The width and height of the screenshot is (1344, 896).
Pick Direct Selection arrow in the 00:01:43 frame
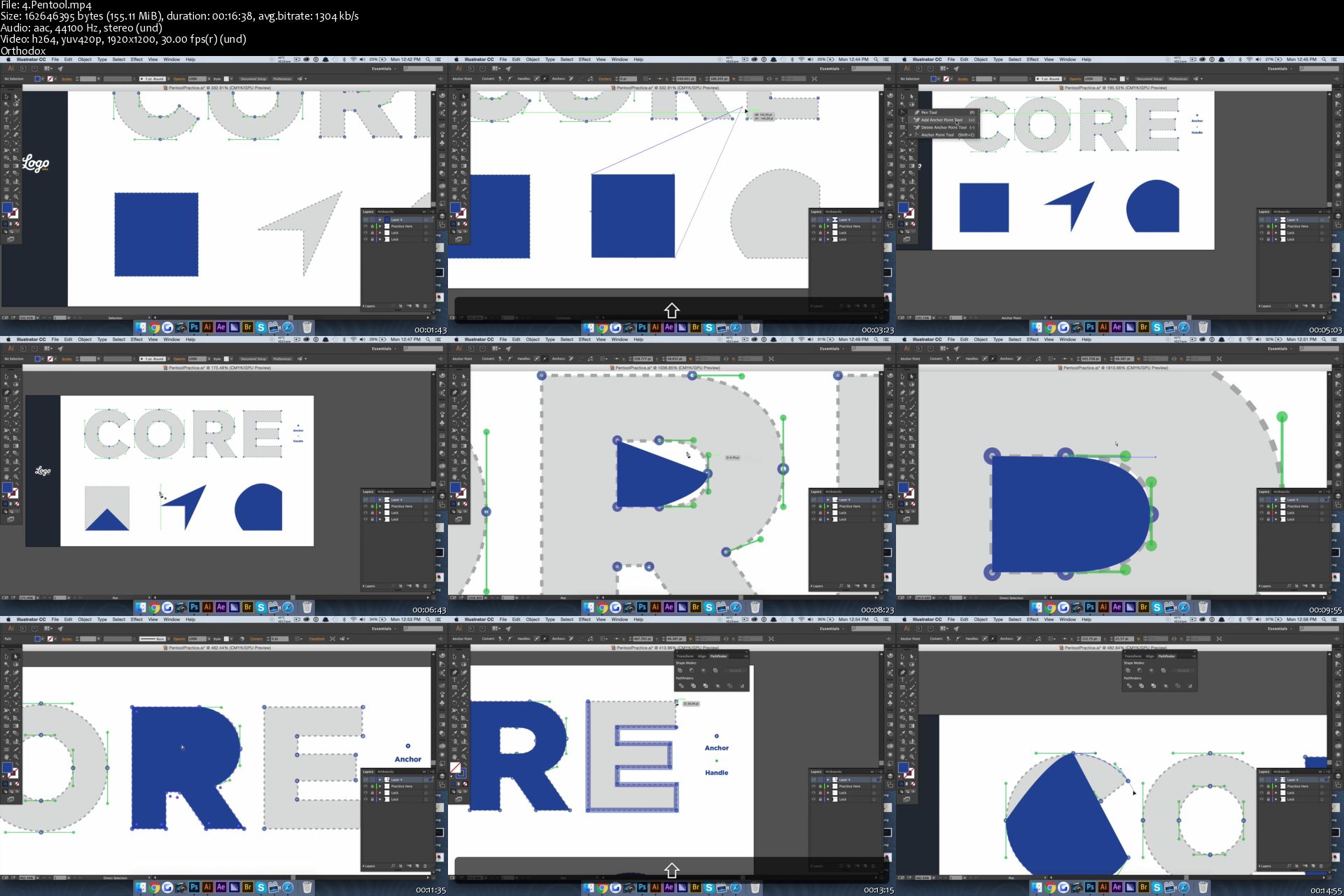(15, 97)
